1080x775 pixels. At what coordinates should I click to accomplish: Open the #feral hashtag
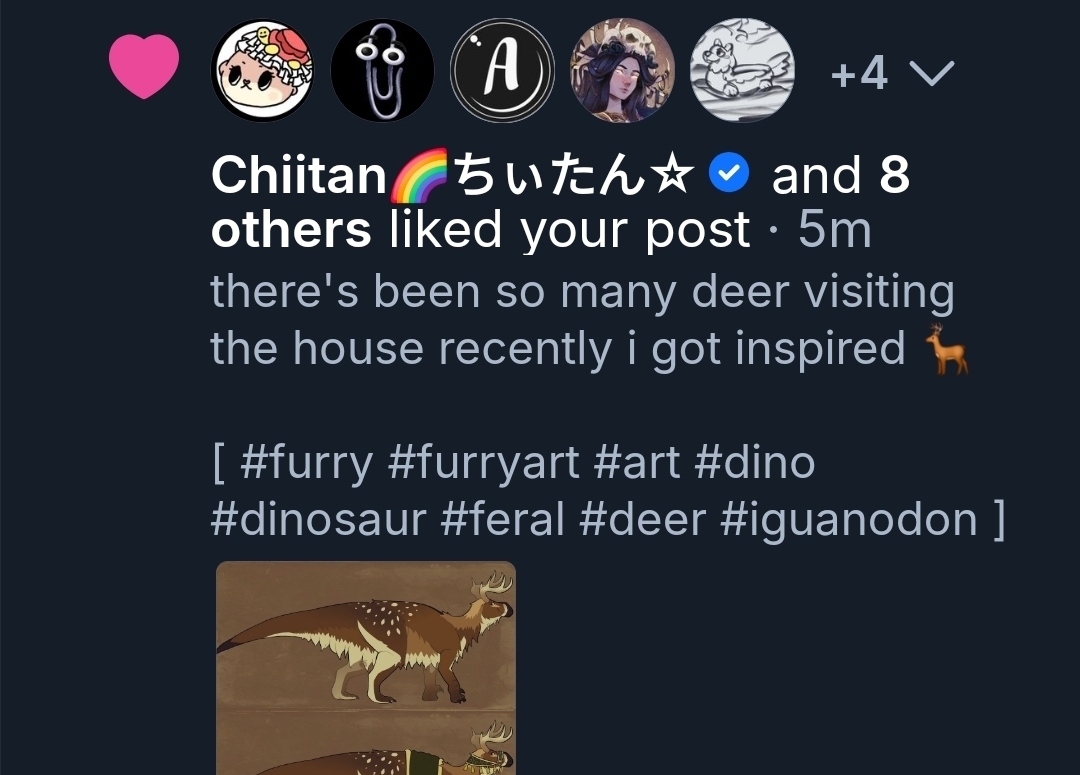pyautogui.click(x=503, y=520)
